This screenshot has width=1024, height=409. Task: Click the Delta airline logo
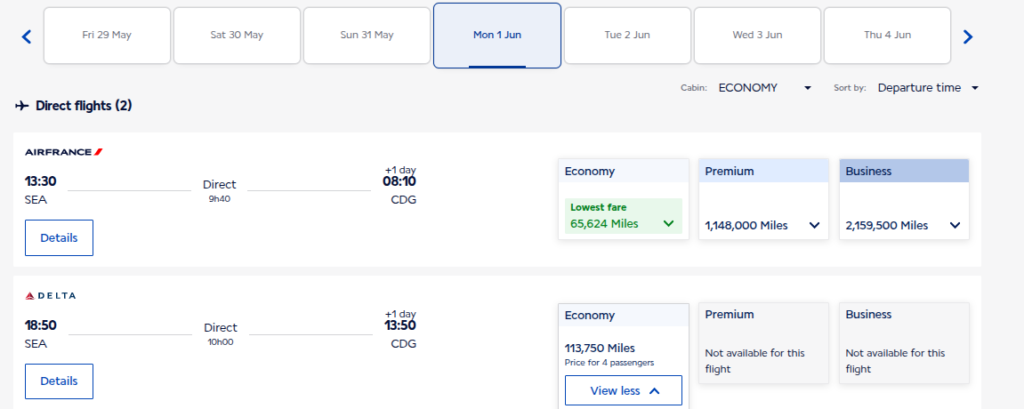point(51,296)
